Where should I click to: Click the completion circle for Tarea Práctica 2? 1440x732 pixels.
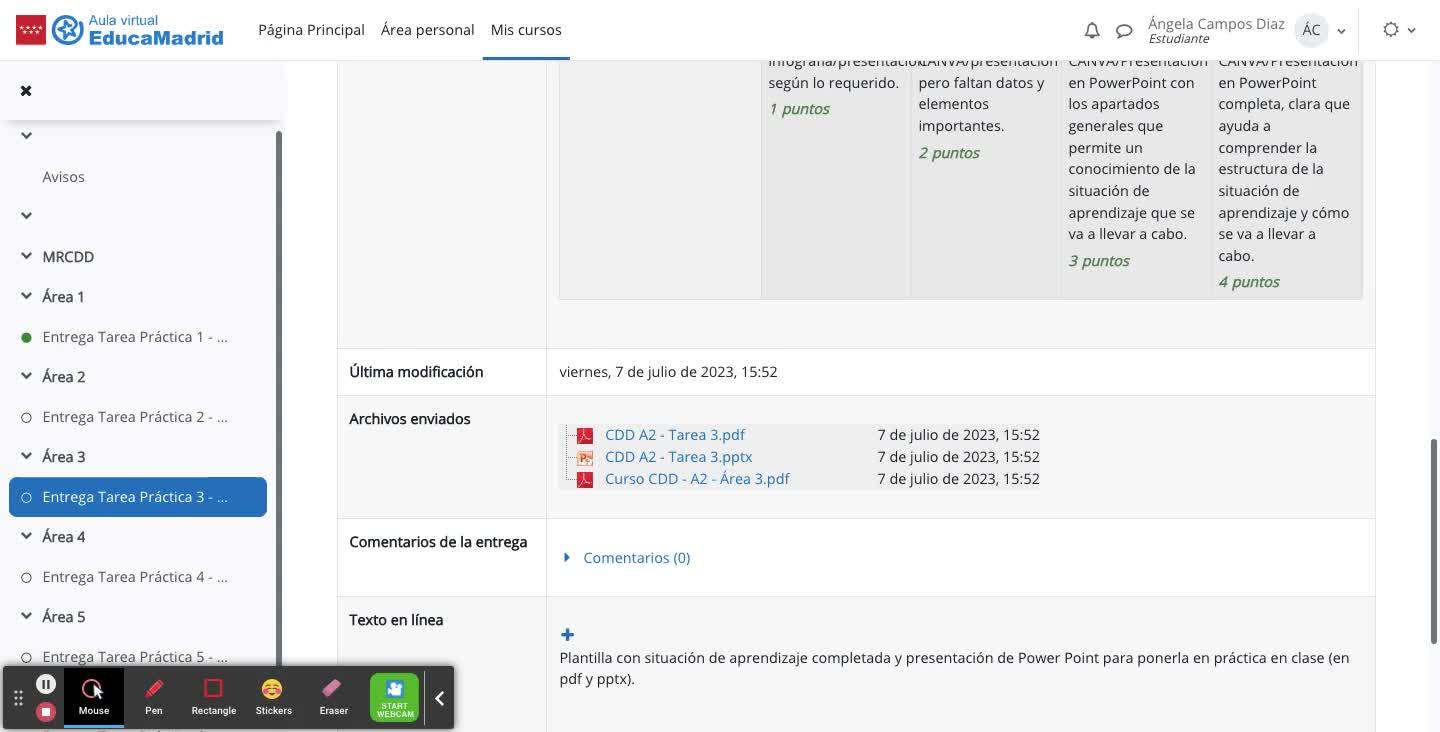27,417
